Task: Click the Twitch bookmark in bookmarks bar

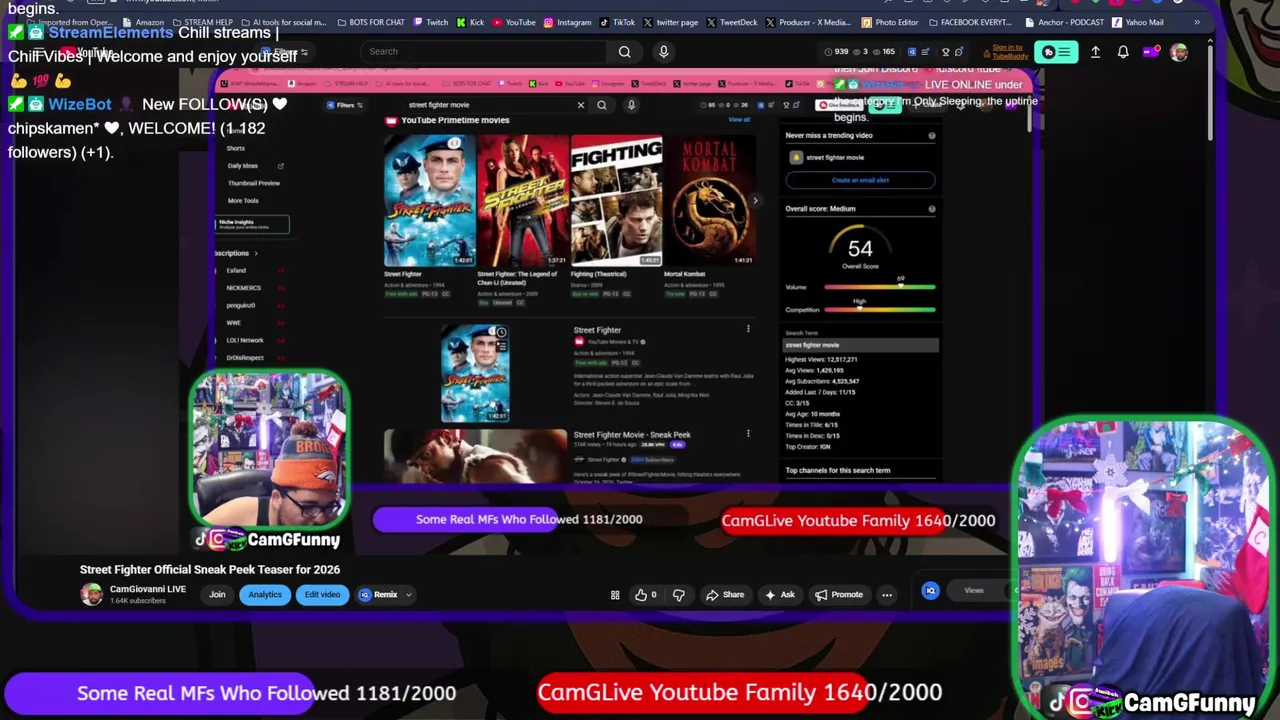Action: point(431,22)
